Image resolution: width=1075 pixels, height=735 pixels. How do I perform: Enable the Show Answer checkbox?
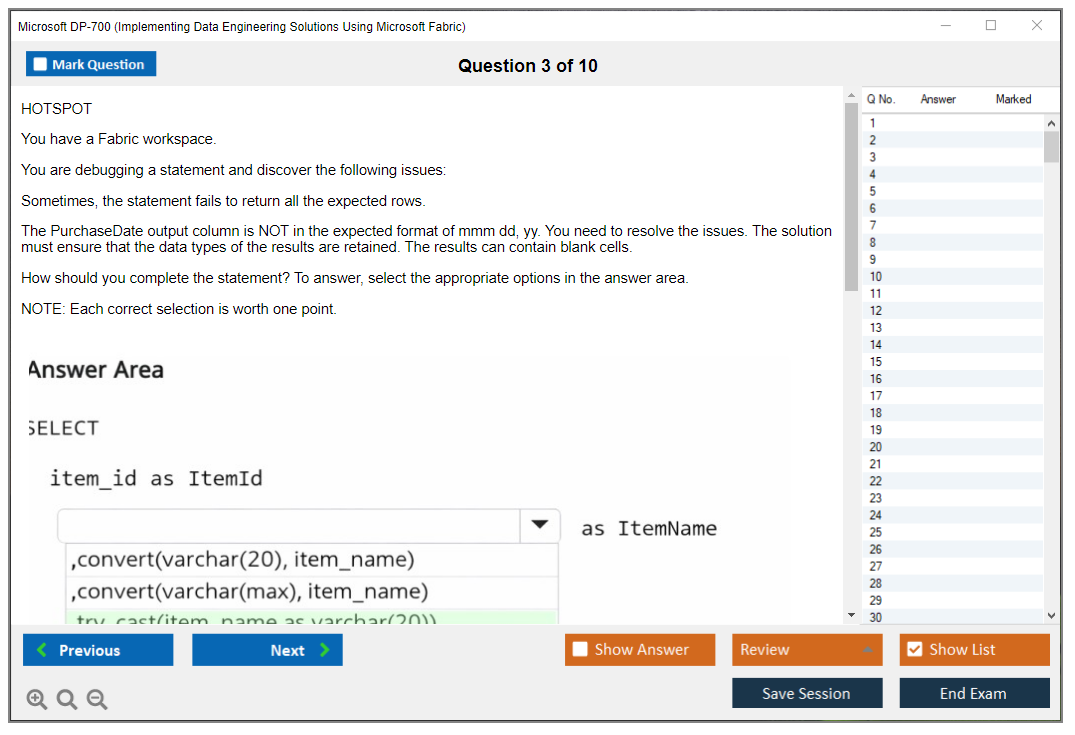(581, 649)
